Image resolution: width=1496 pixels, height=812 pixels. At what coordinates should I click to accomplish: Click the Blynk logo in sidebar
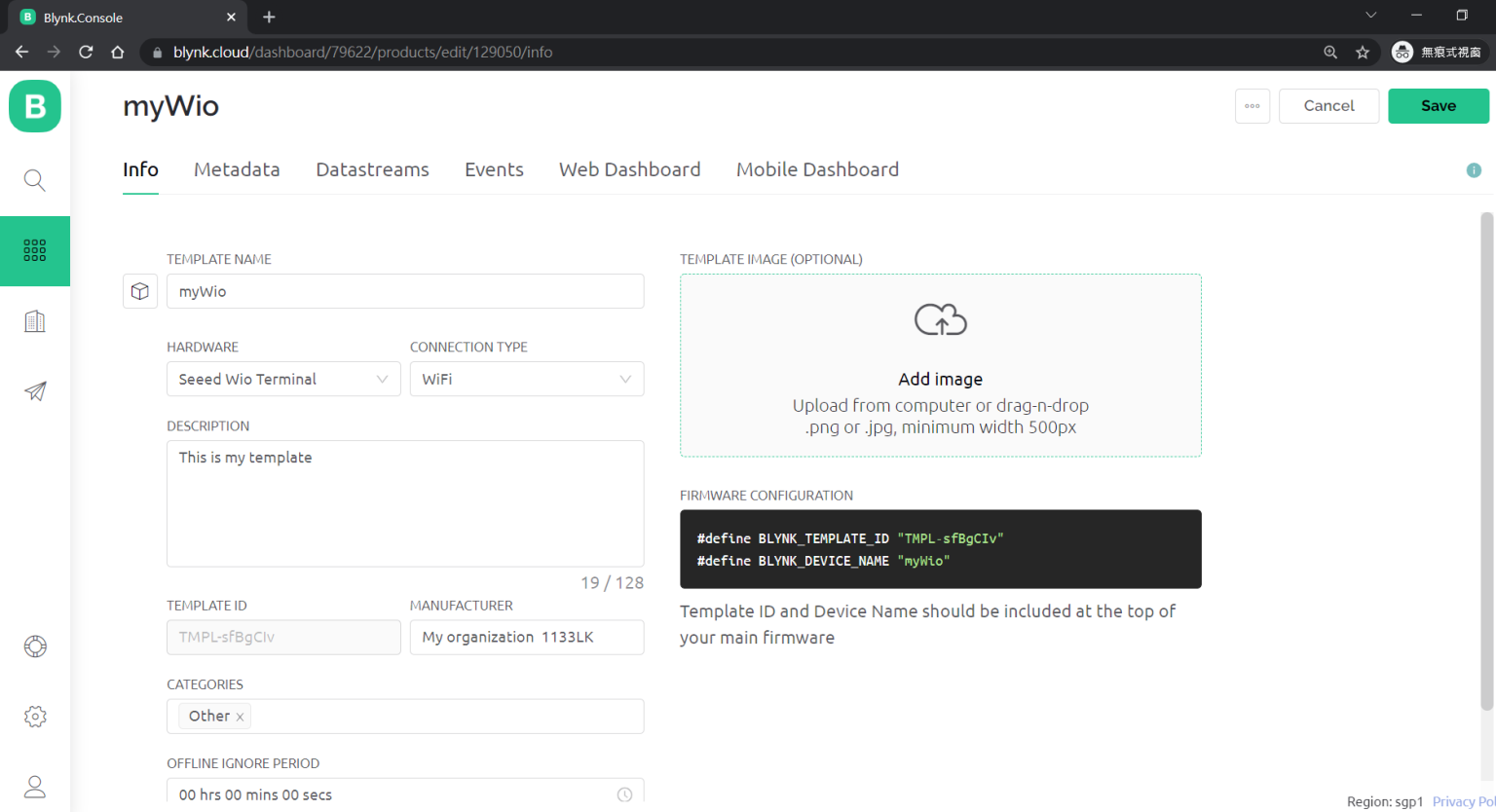(x=35, y=106)
